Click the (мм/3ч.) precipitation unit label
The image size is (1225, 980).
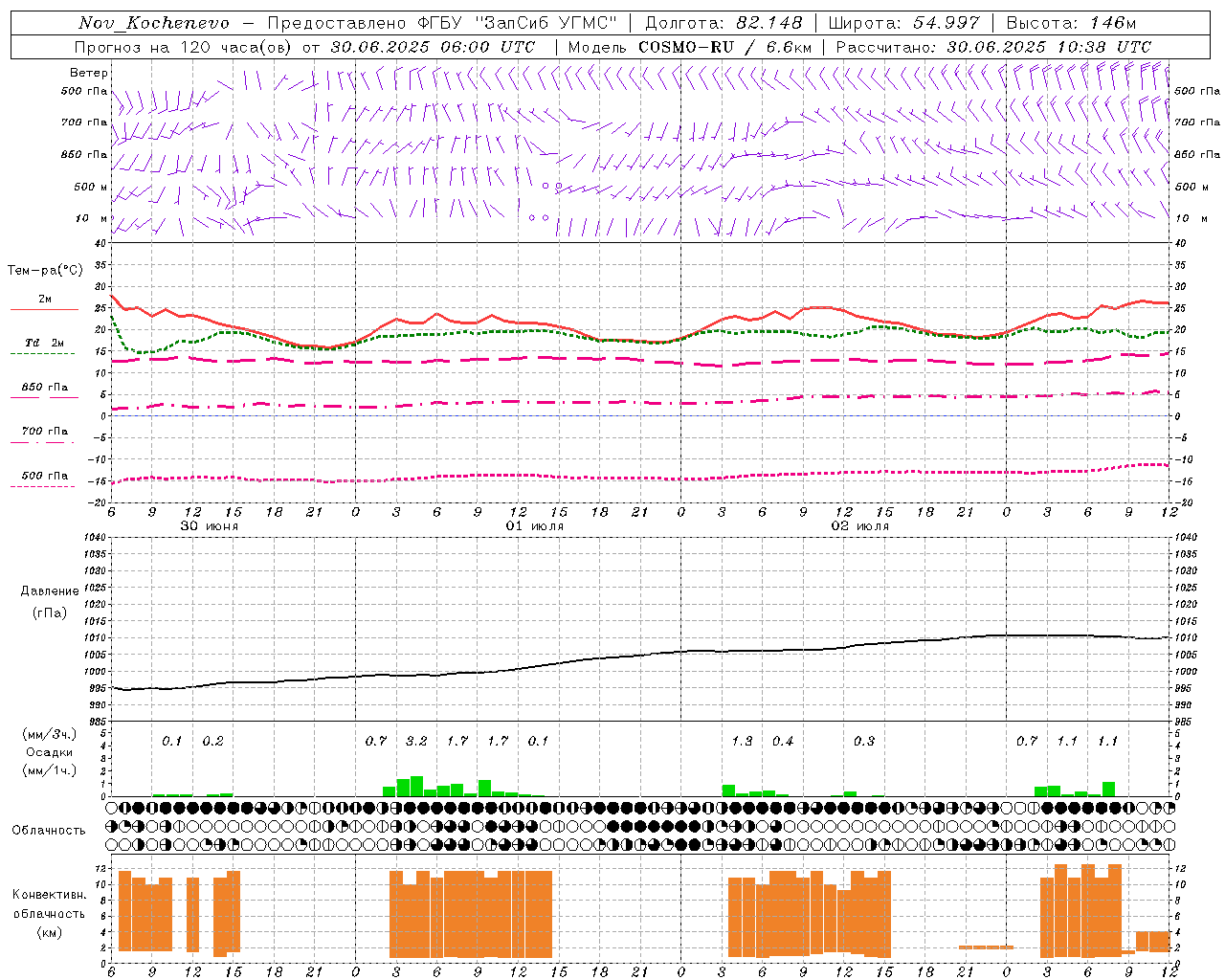click(50, 735)
